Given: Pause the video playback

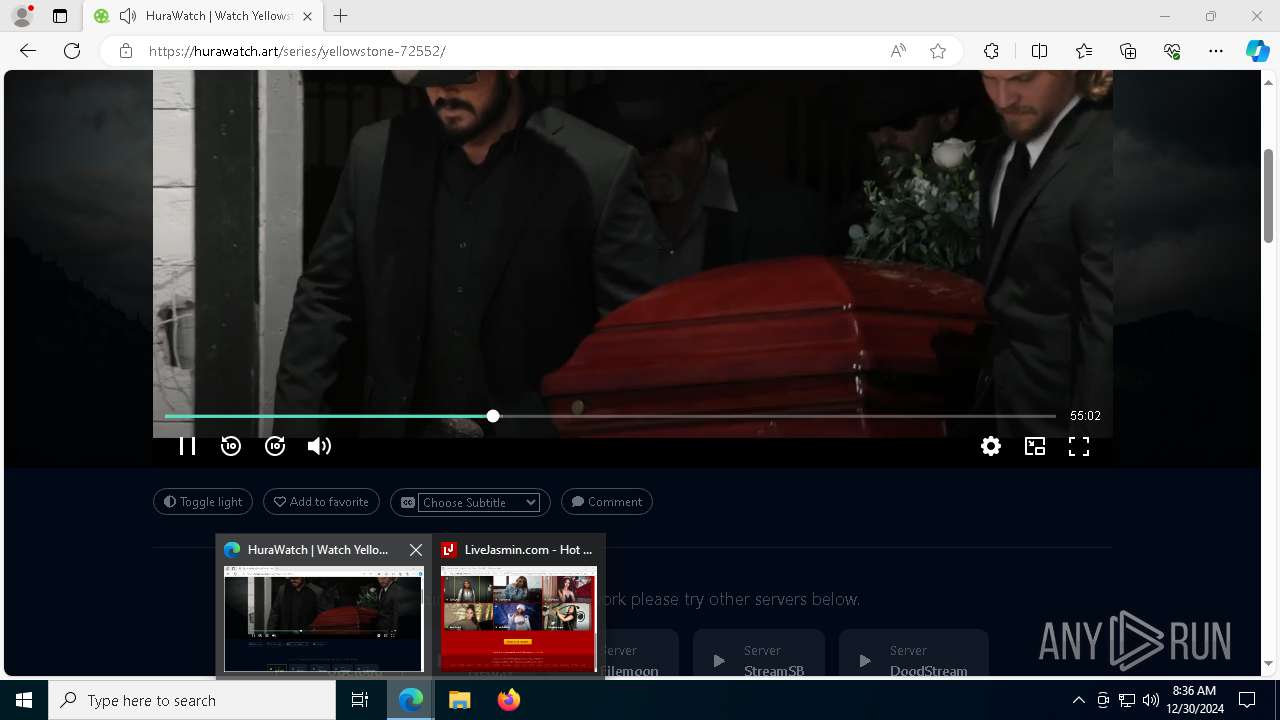Looking at the screenshot, I should [x=187, y=446].
